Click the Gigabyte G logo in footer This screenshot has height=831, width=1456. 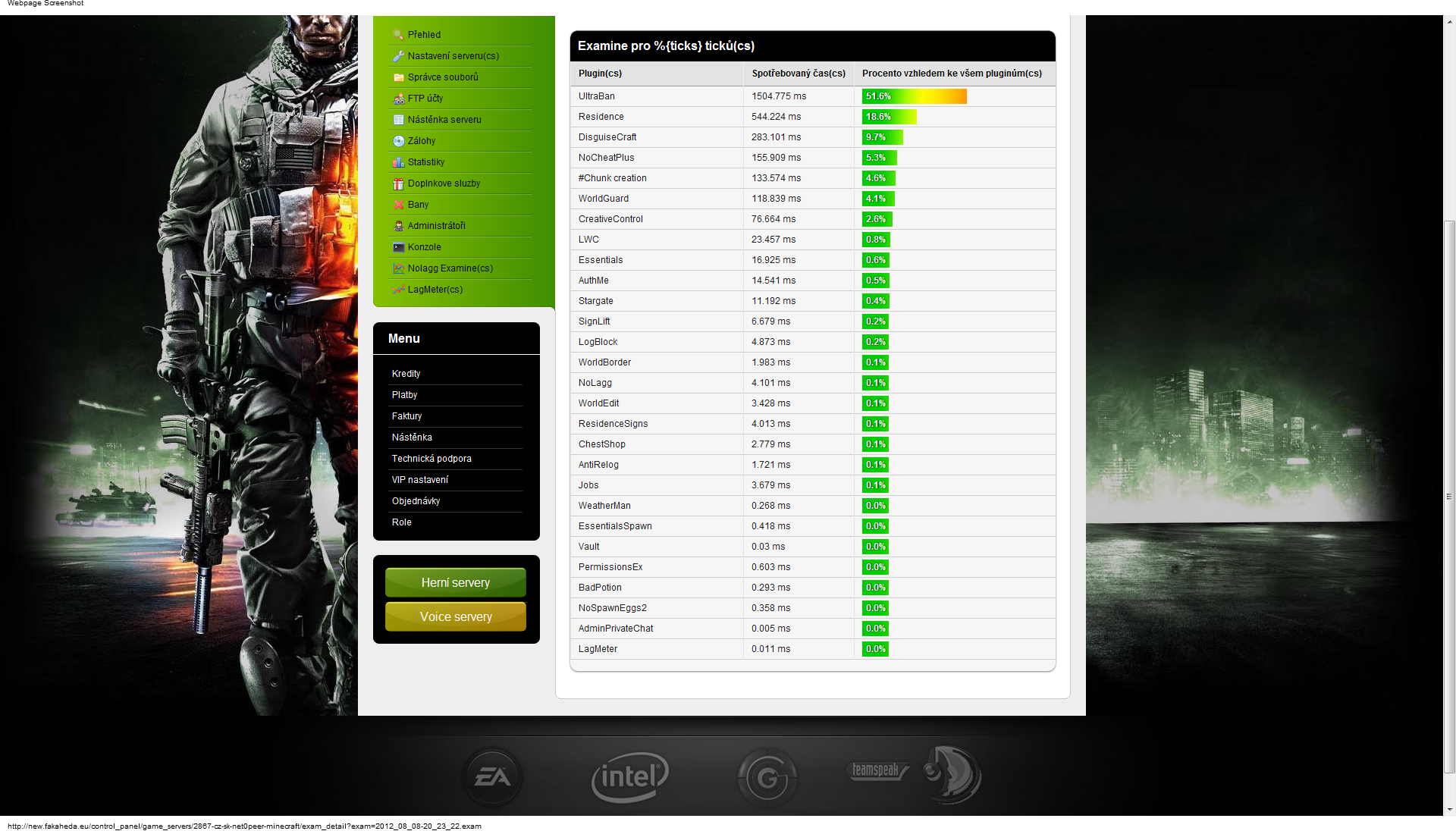pyautogui.click(x=767, y=777)
